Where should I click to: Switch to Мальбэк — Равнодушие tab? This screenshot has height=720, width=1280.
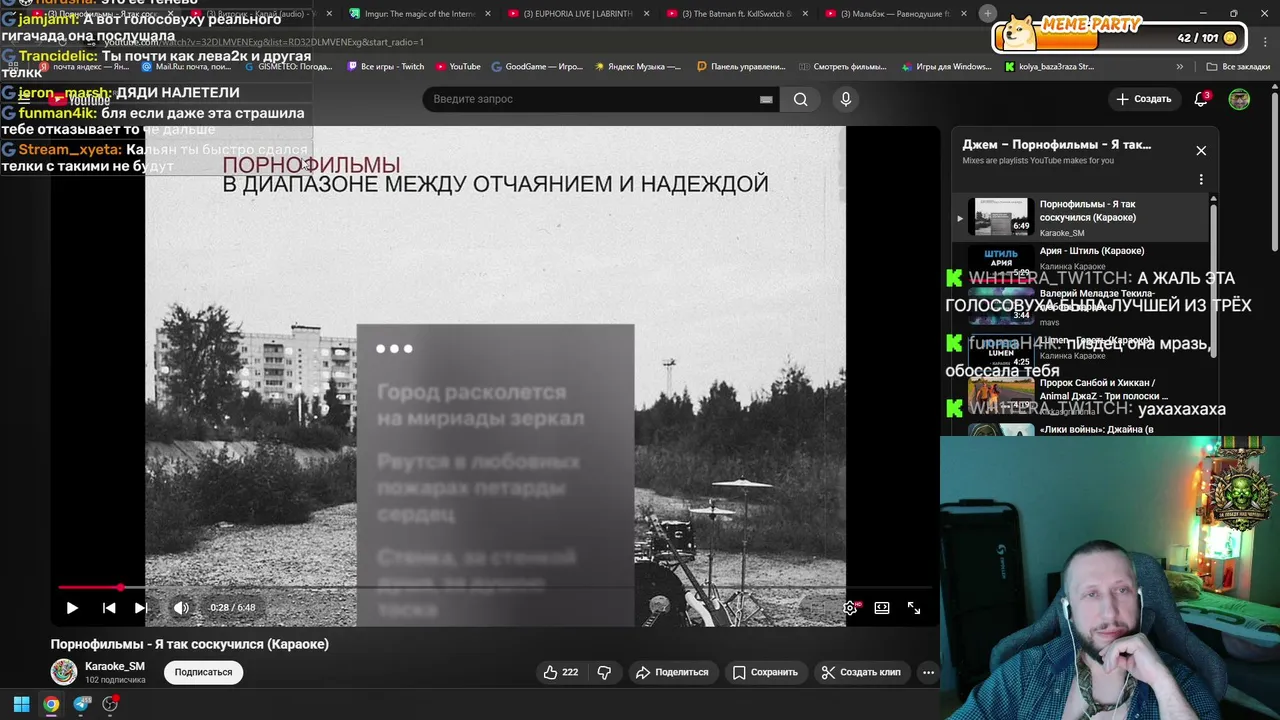tap(888, 14)
